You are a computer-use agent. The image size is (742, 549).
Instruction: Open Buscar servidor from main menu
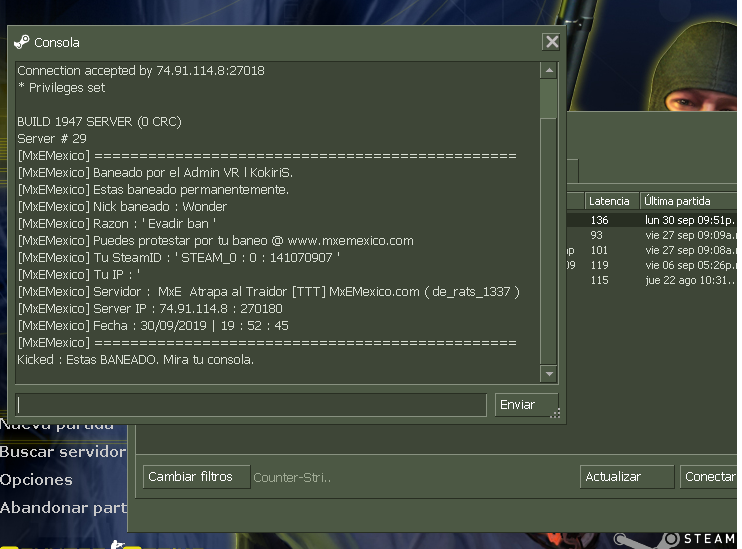pos(63,452)
